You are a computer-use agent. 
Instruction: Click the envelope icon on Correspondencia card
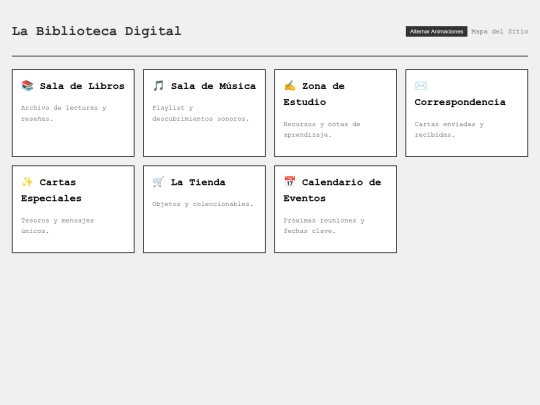tap(421, 85)
